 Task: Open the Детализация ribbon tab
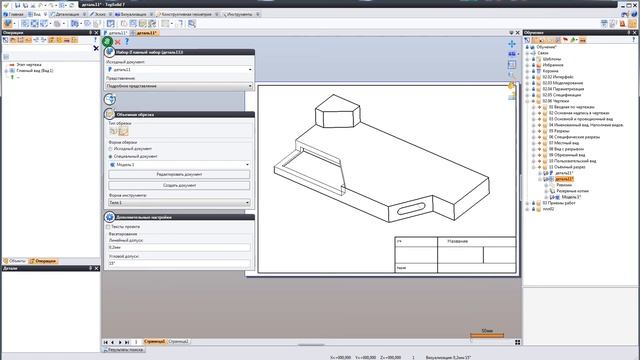[65, 14]
